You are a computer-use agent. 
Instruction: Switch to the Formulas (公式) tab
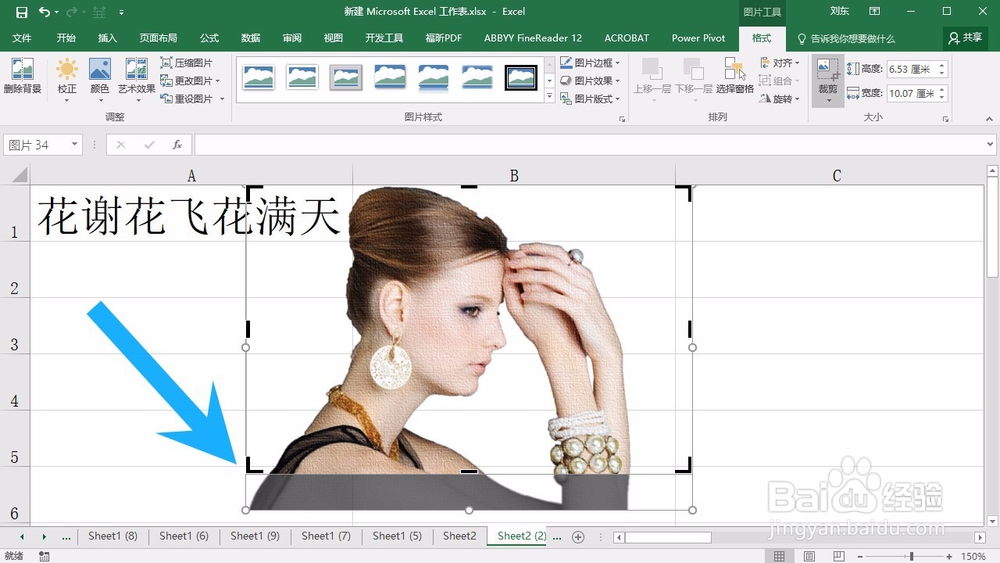209,38
